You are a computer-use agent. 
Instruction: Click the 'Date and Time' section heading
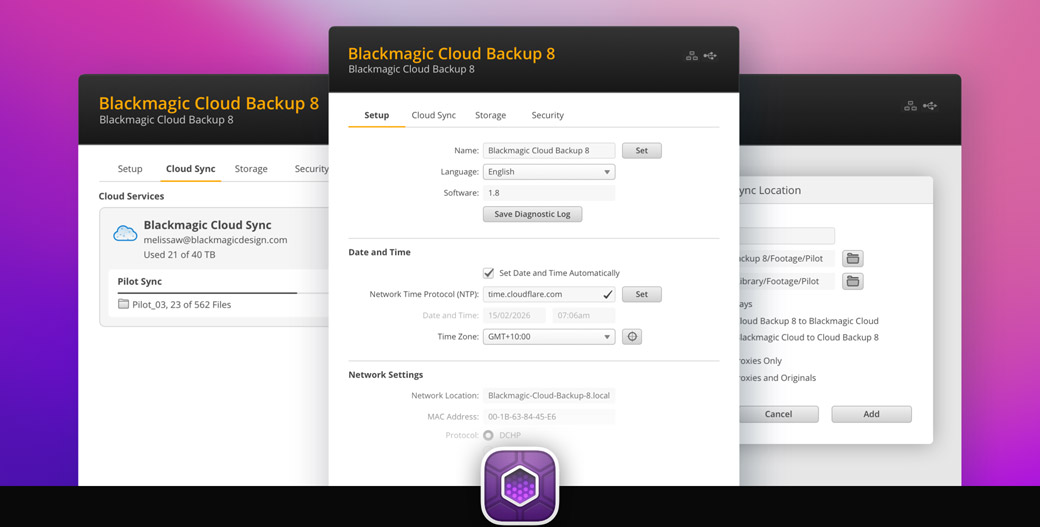pyautogui.click(x=379, y=252)
